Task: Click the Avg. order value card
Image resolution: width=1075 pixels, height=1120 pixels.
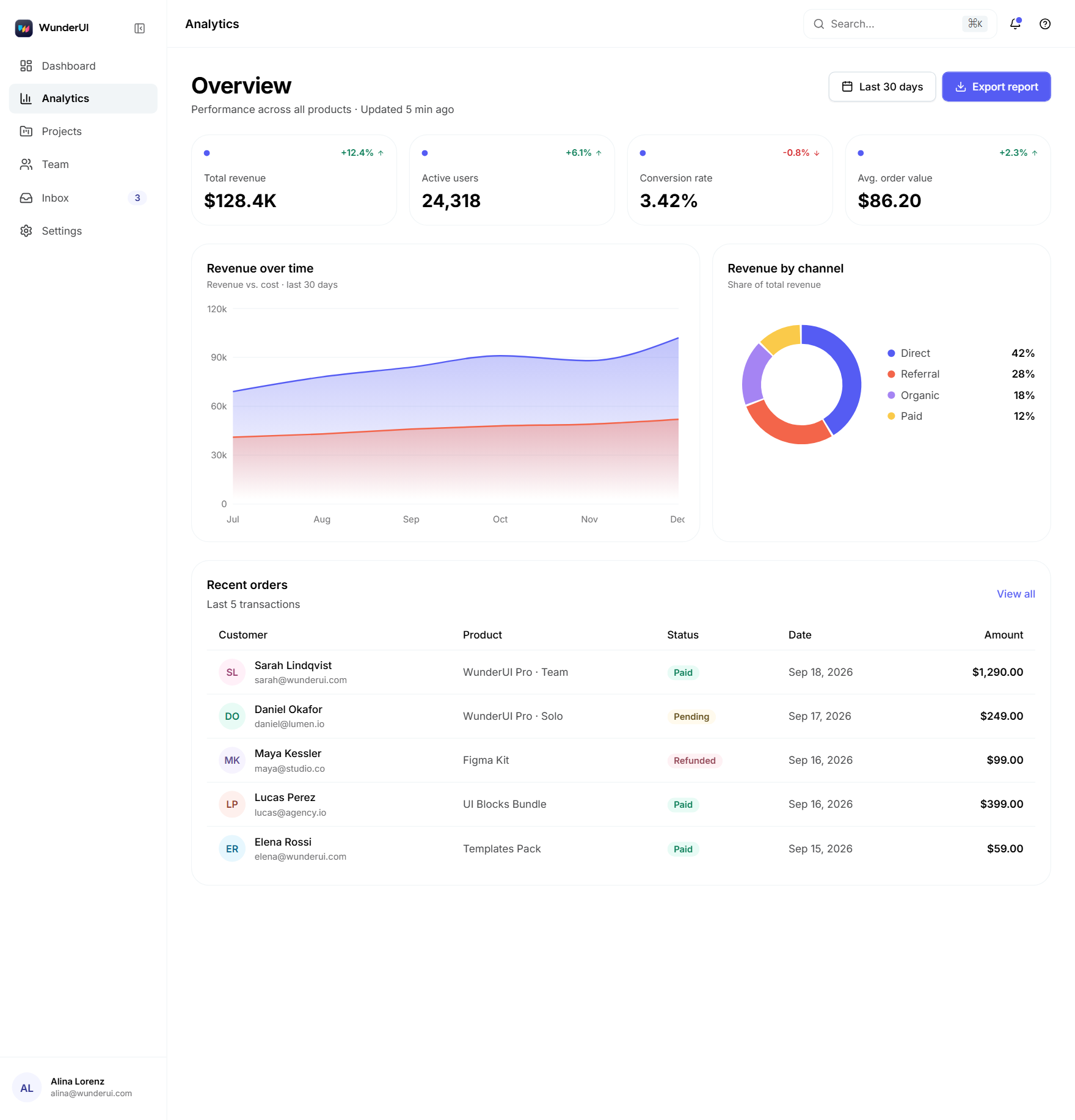Action: pos(948,180)
